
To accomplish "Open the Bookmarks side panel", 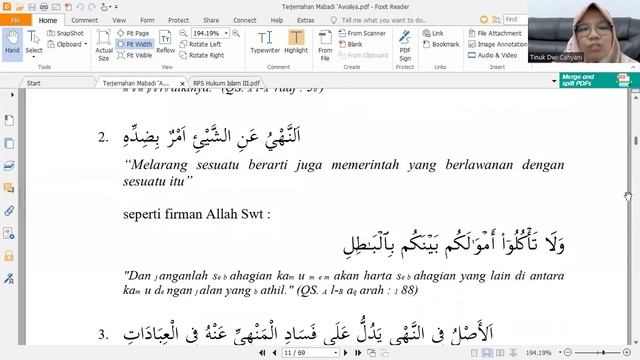I will pyautogui.click(x=9, y=120).
